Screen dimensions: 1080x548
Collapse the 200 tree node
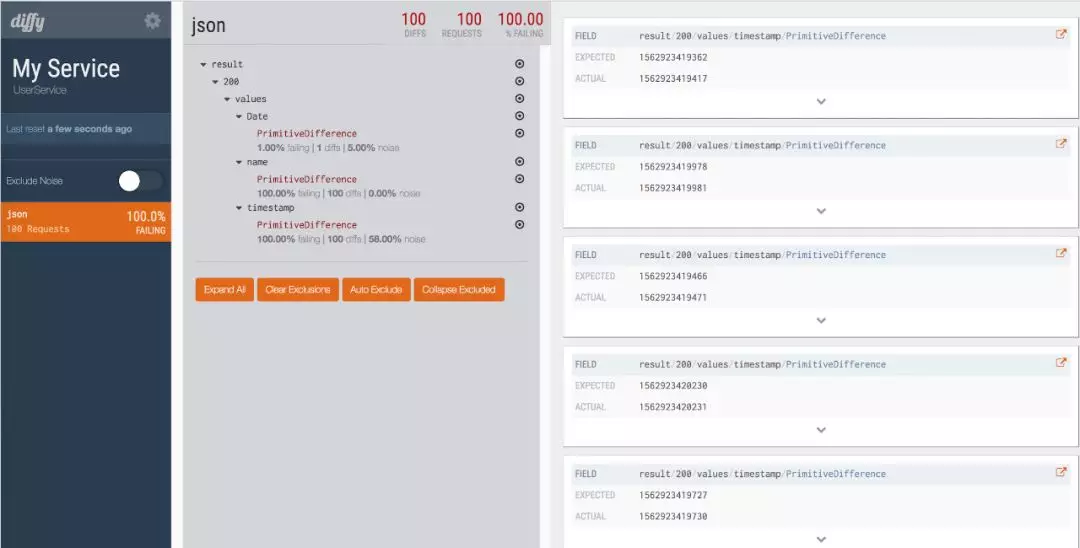216,82
